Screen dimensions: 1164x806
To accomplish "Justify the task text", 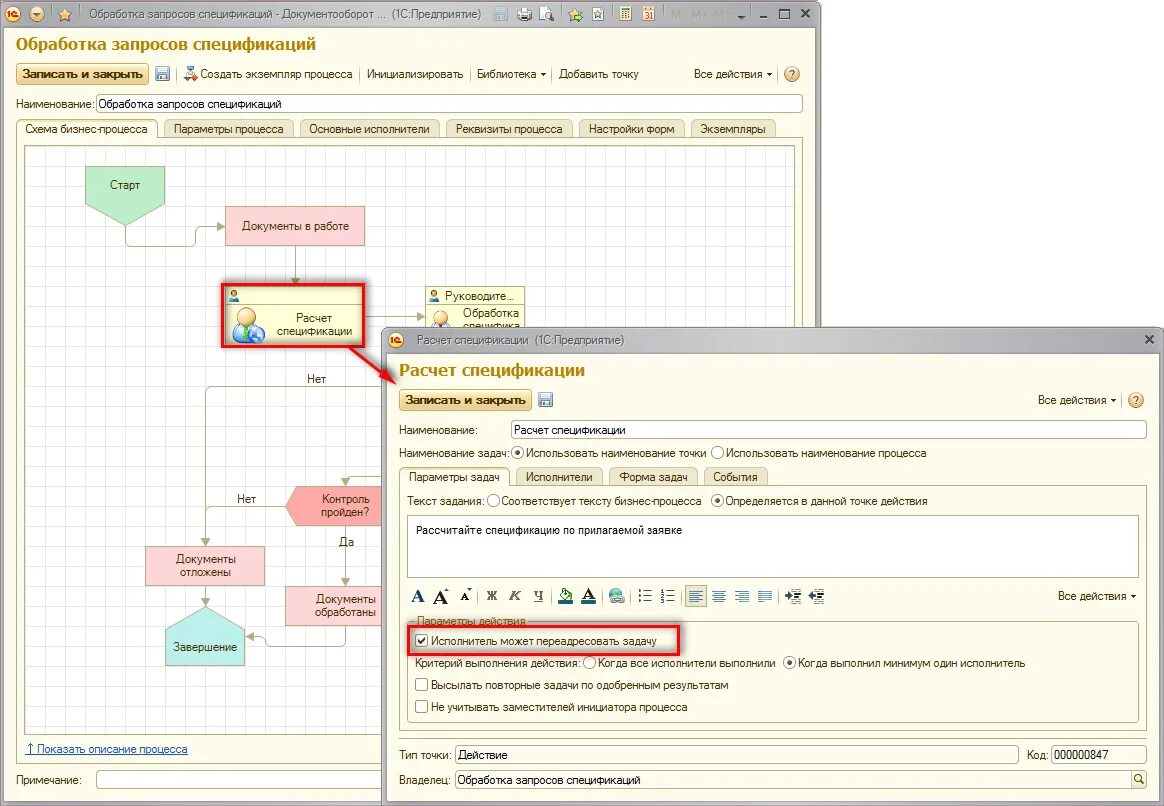I will [x=765, y=596].
